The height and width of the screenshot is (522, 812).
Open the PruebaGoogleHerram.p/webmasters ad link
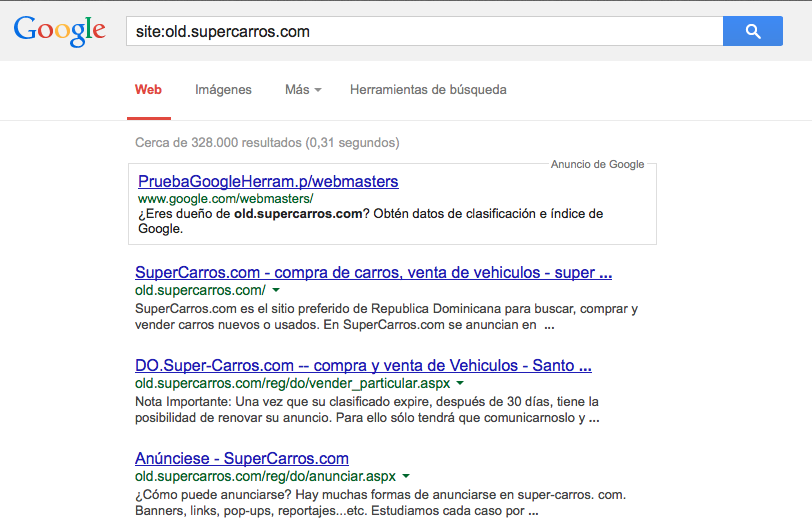click(268, 181)
